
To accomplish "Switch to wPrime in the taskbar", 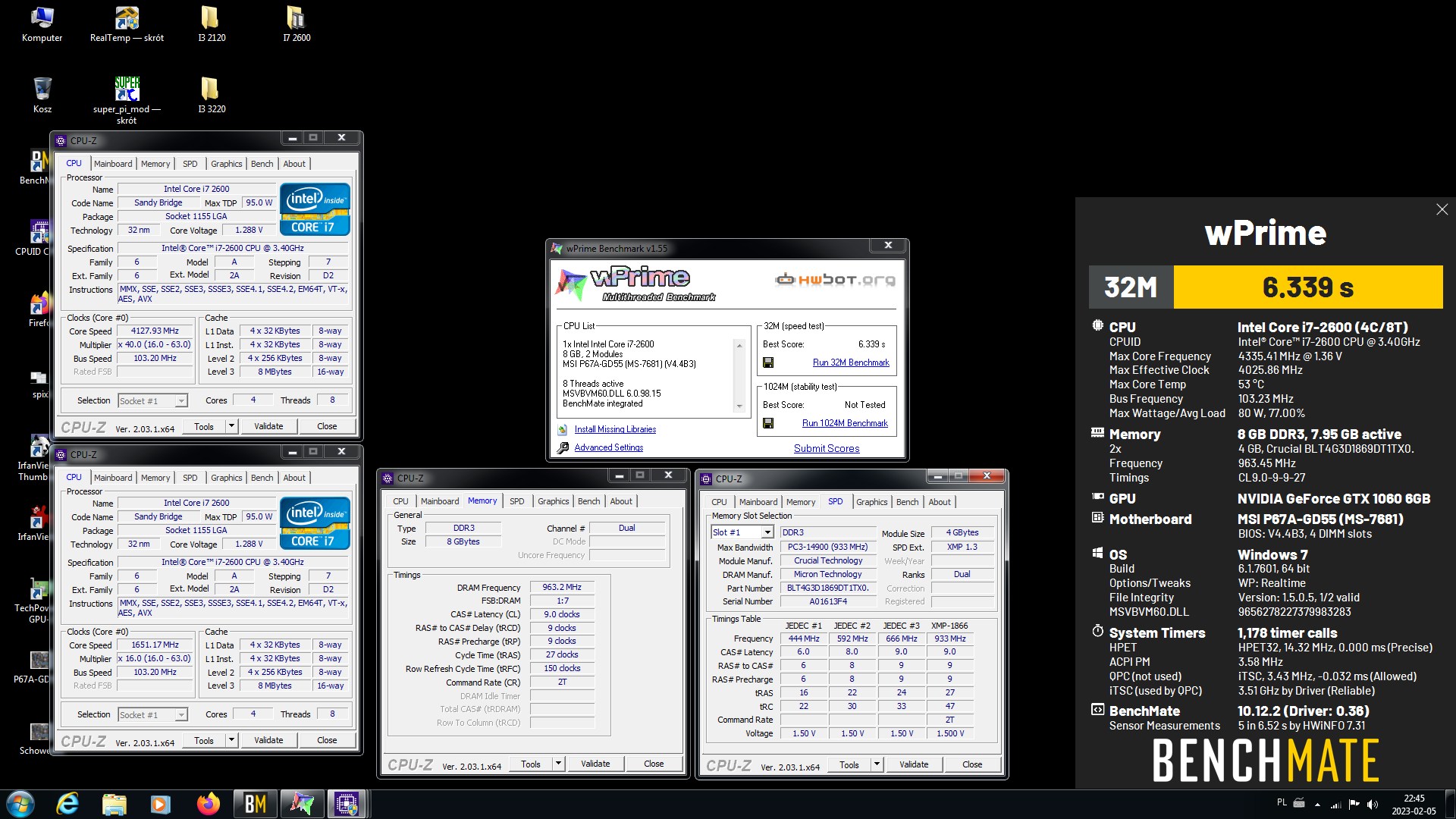I will tap(302, 804).
